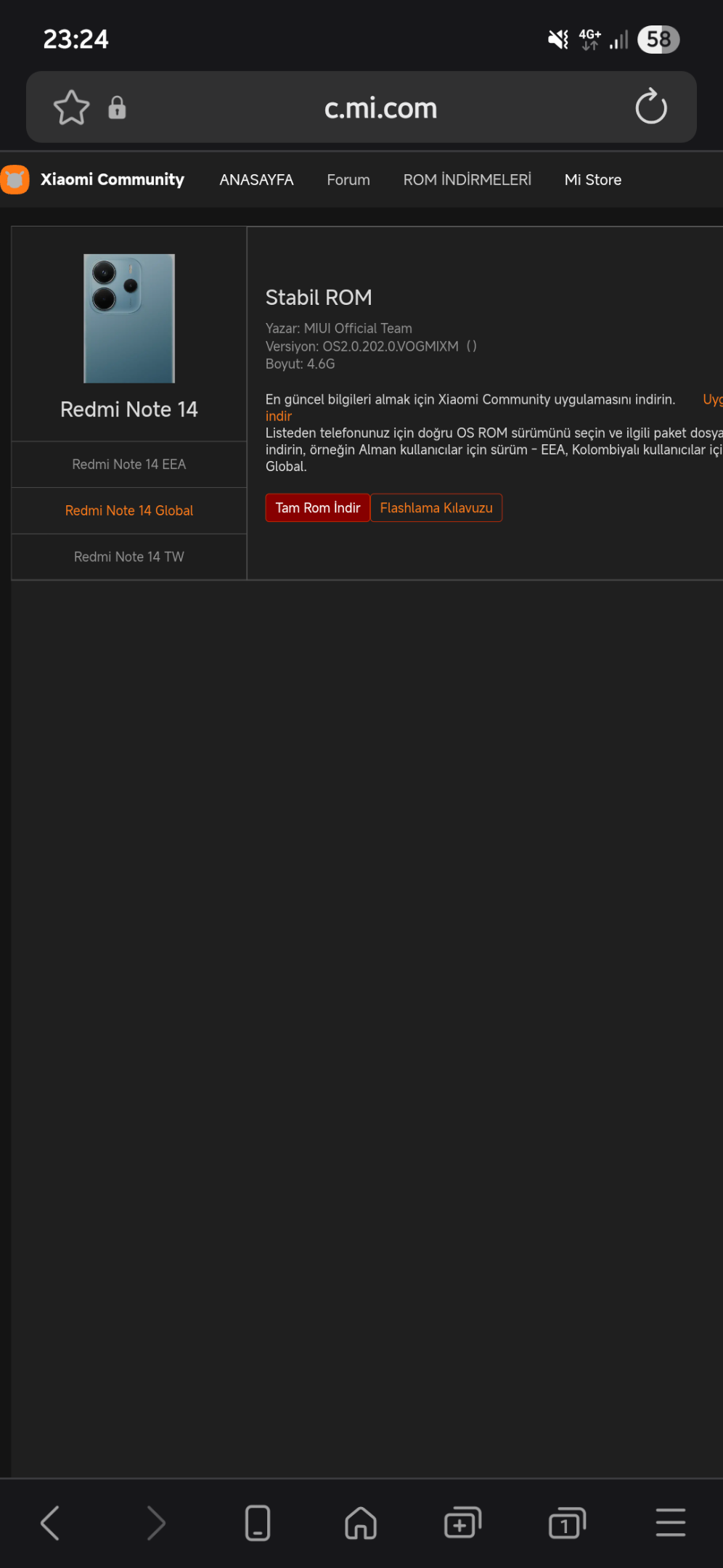Tap the lock site security icon

pos(117,107)
